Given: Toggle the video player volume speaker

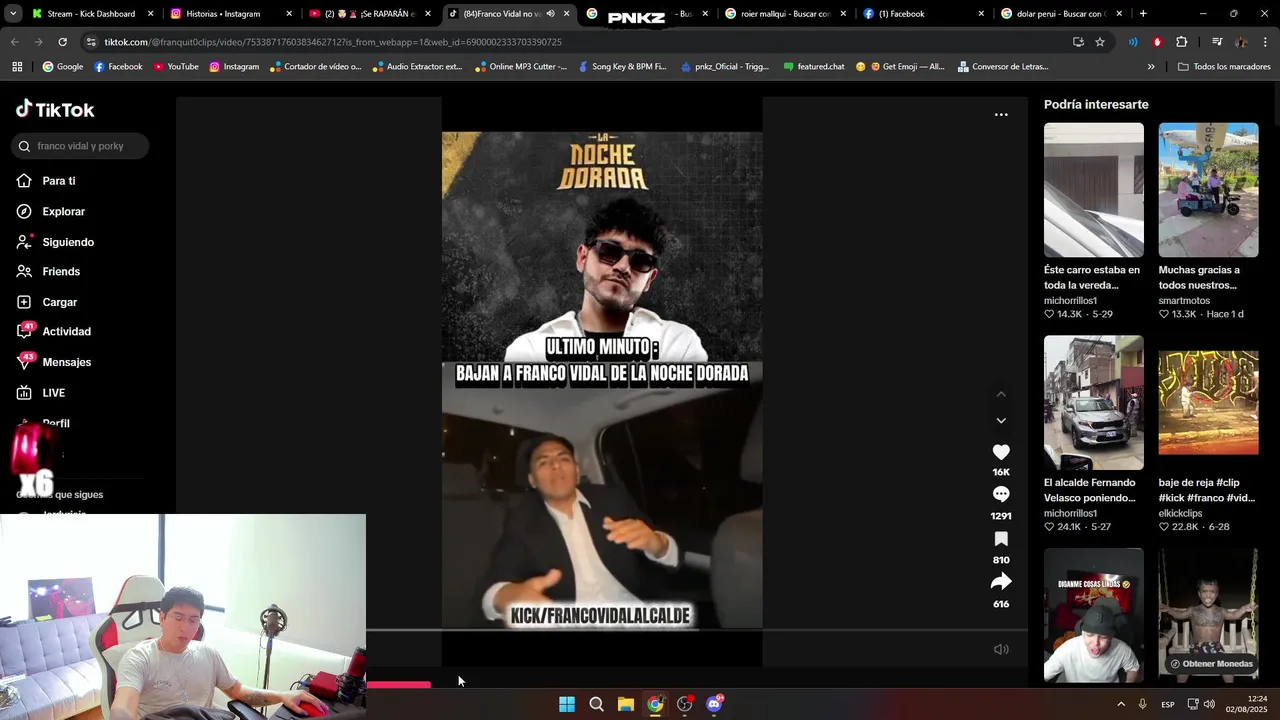Looking at the screenshot, I should click(x=1001, y=649).
